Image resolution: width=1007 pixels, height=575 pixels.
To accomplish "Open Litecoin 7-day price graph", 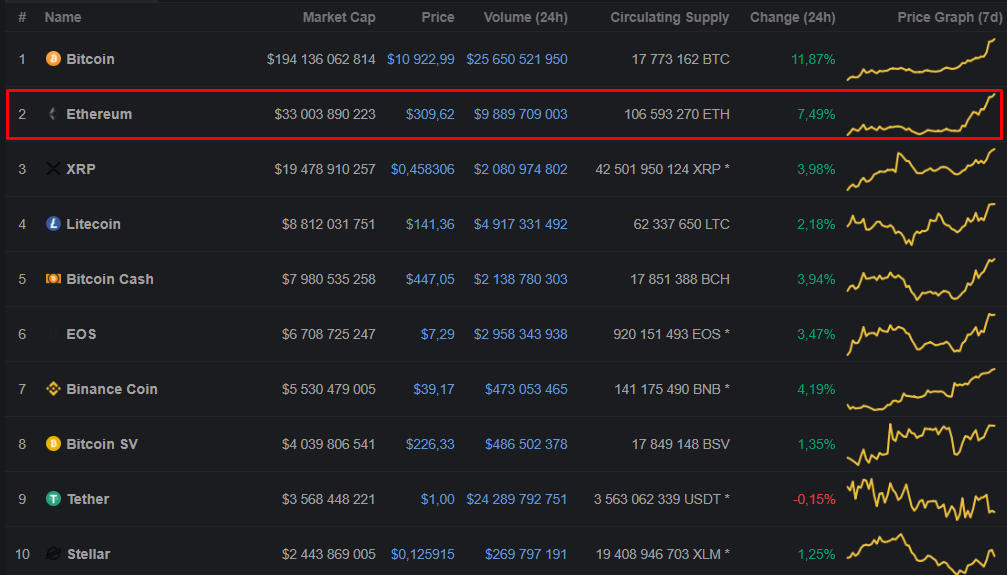I will [922, 224].
